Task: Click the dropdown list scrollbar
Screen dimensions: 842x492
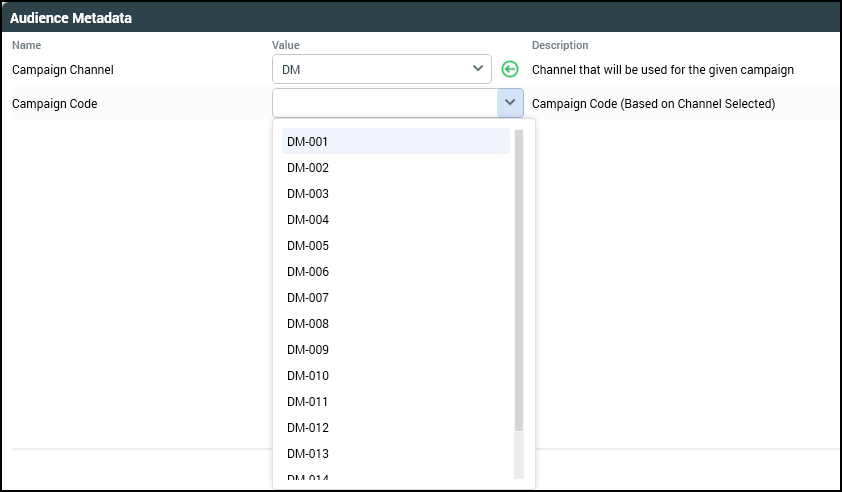Action: tap(519, 280)
